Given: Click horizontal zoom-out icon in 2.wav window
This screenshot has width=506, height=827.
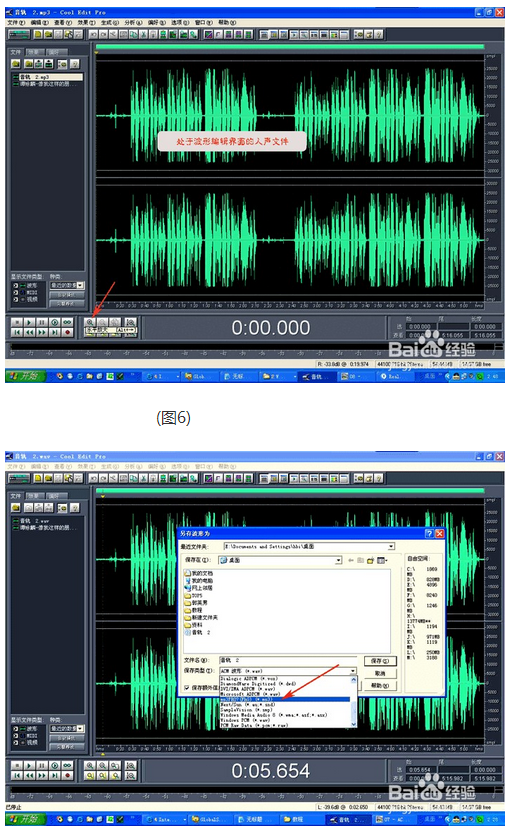Looking at the screenshot, I should click(102, 765).
